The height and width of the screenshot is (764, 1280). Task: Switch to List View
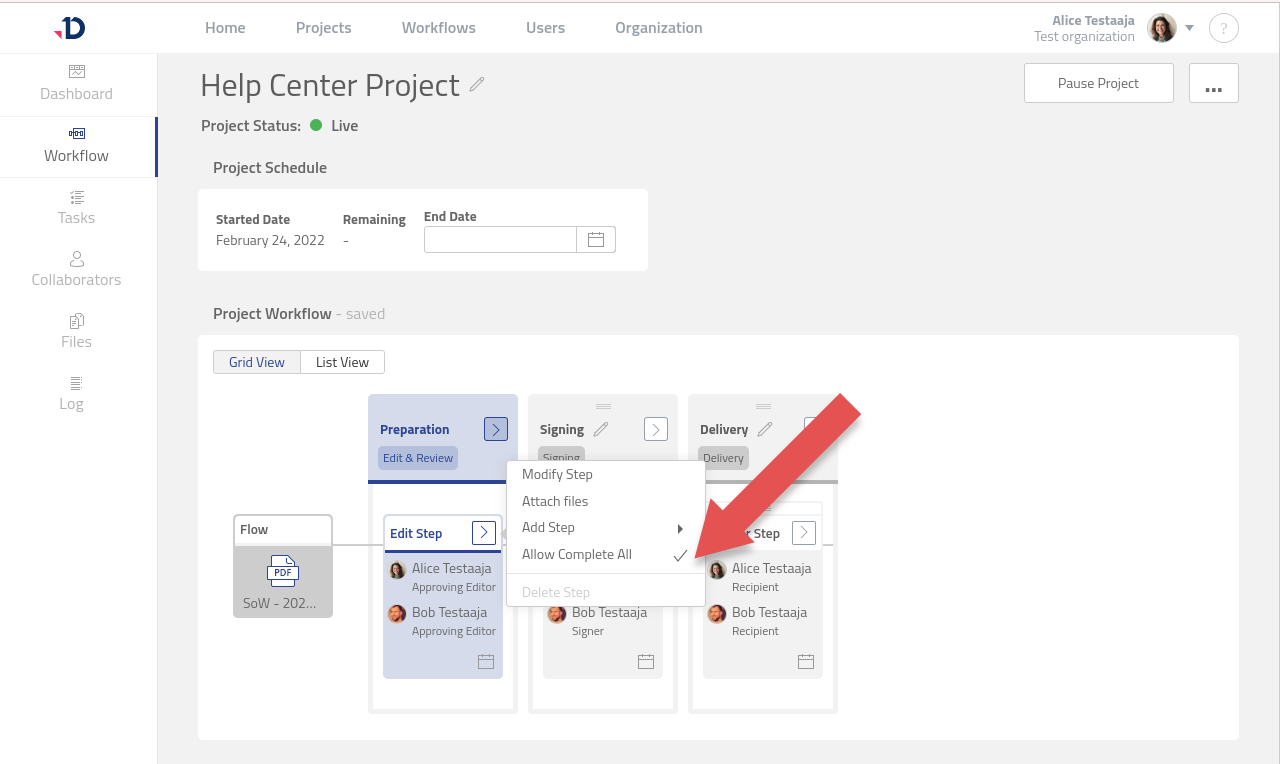[x=342, y=362]
